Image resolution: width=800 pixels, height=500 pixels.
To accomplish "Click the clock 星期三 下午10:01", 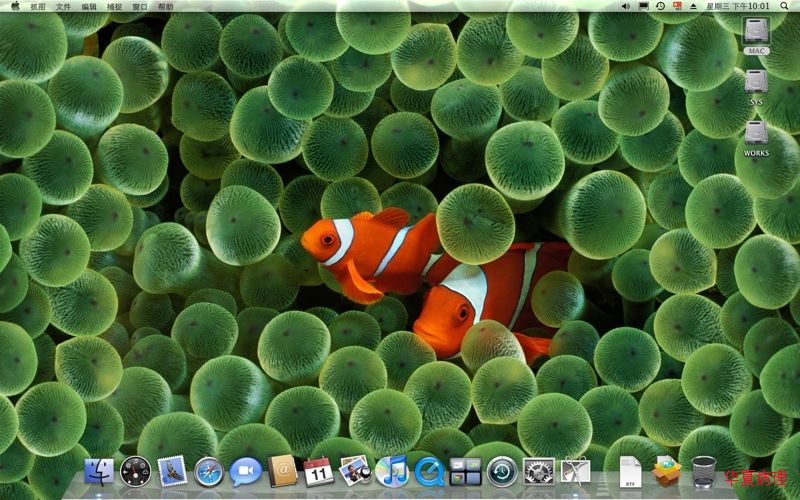I will pyautogui.click(x=738, y=6).
